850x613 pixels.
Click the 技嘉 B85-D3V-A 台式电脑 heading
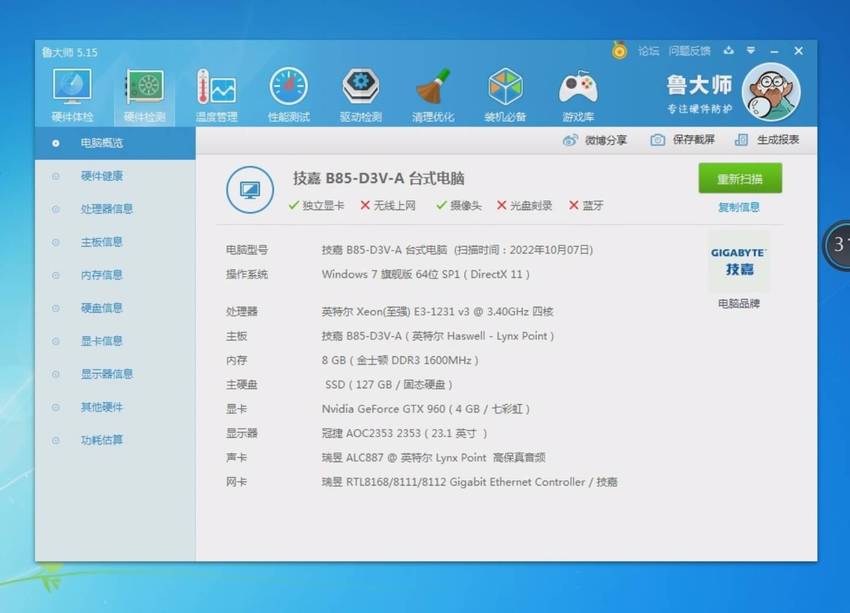click(x=378, y=178)
